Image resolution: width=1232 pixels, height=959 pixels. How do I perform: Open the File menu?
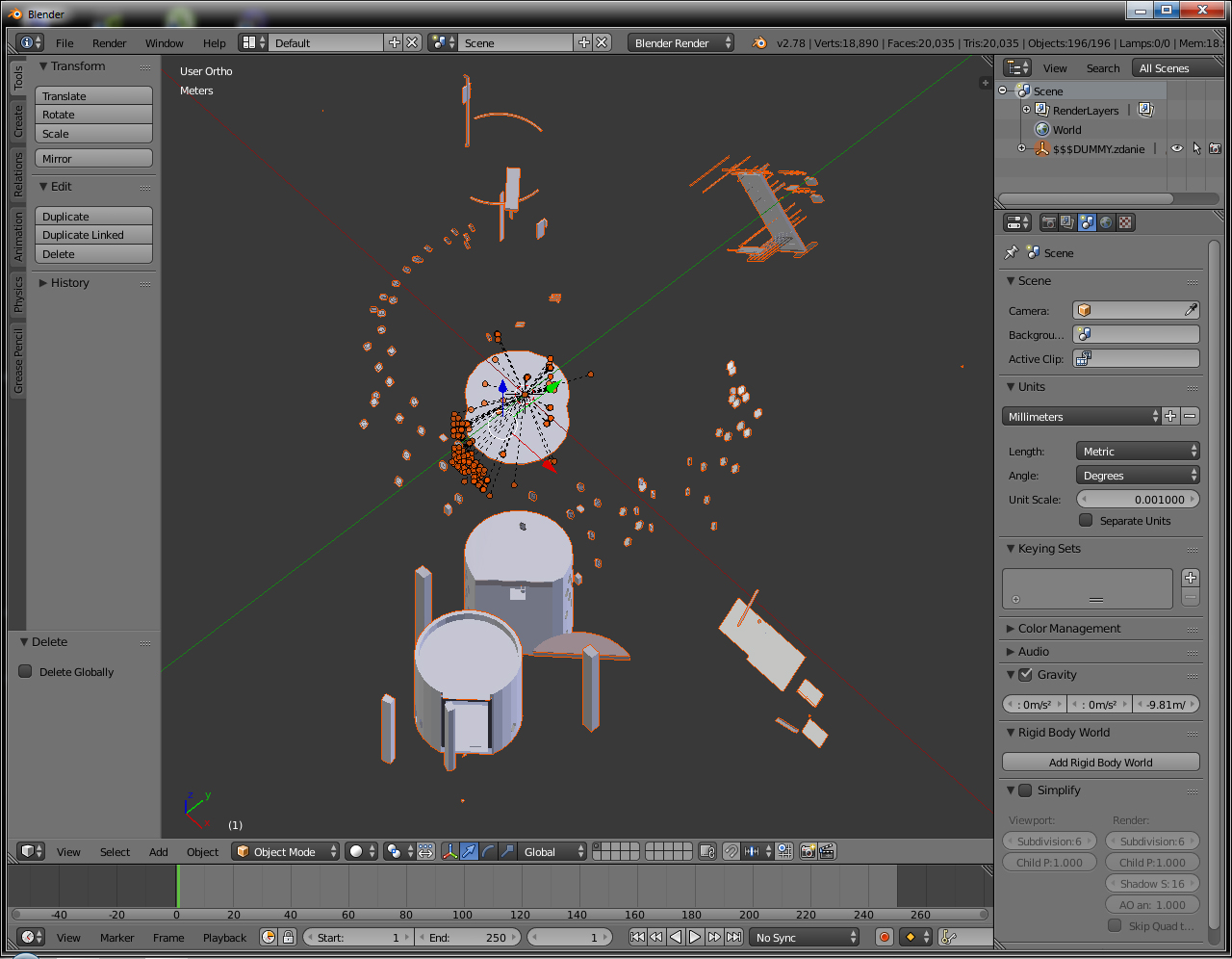[64, 42]
